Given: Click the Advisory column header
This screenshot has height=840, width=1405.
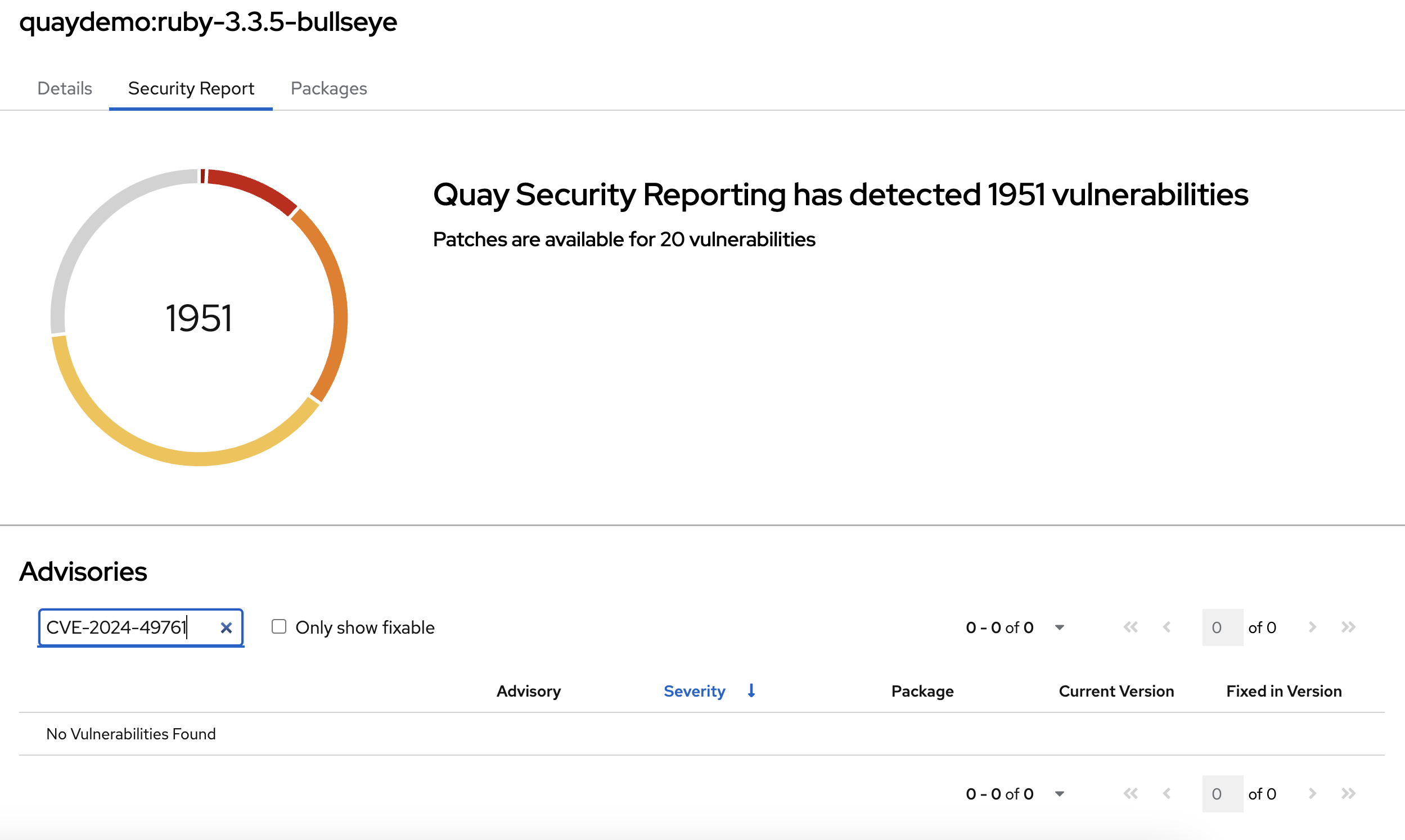Looking at the screenshot, I should [x=528, y=691].
